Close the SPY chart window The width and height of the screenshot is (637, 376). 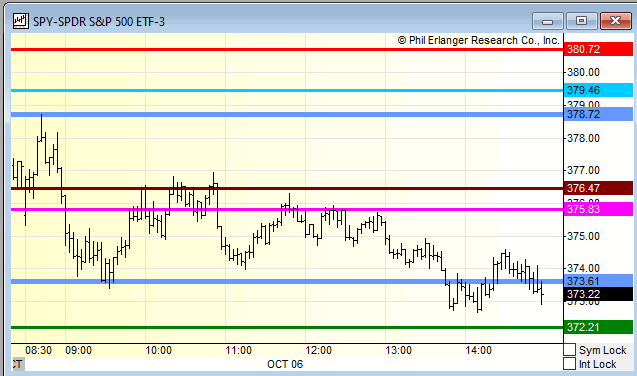[x=615, y=21]
